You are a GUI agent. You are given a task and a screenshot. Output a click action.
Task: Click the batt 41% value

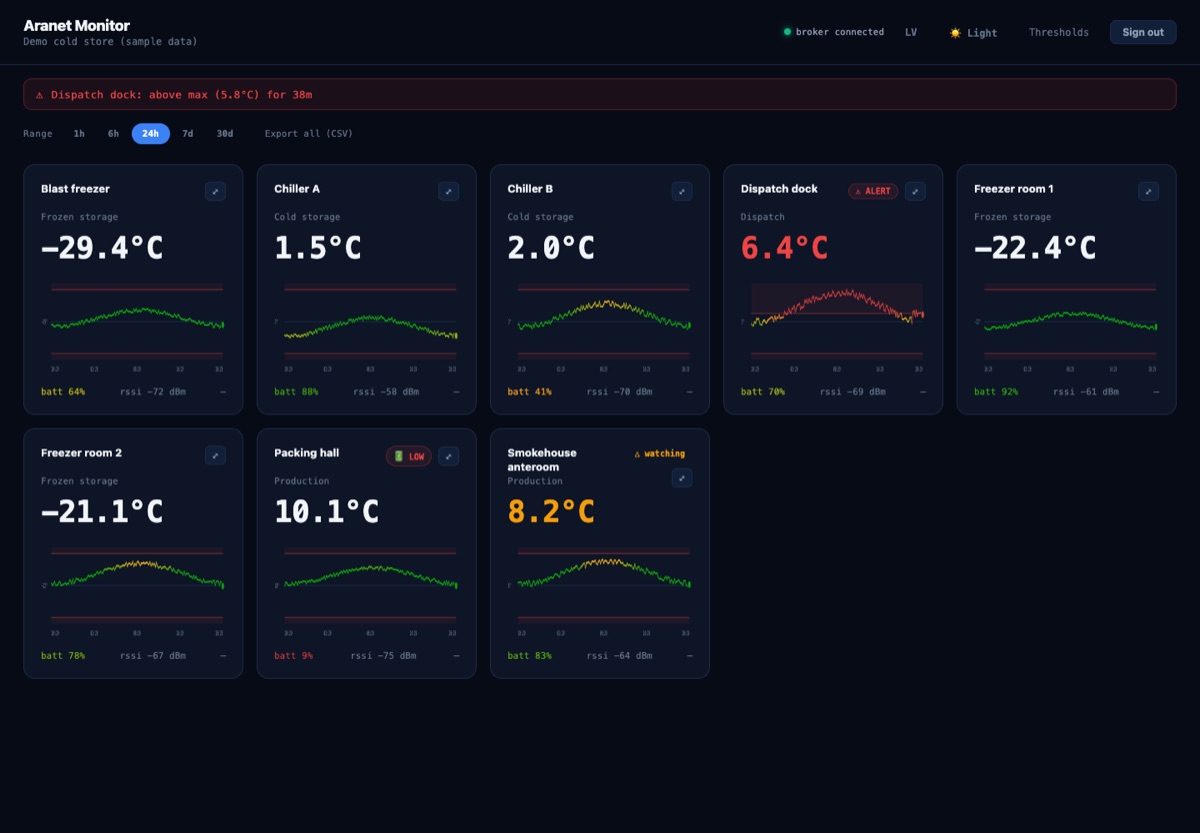point(530,392)
